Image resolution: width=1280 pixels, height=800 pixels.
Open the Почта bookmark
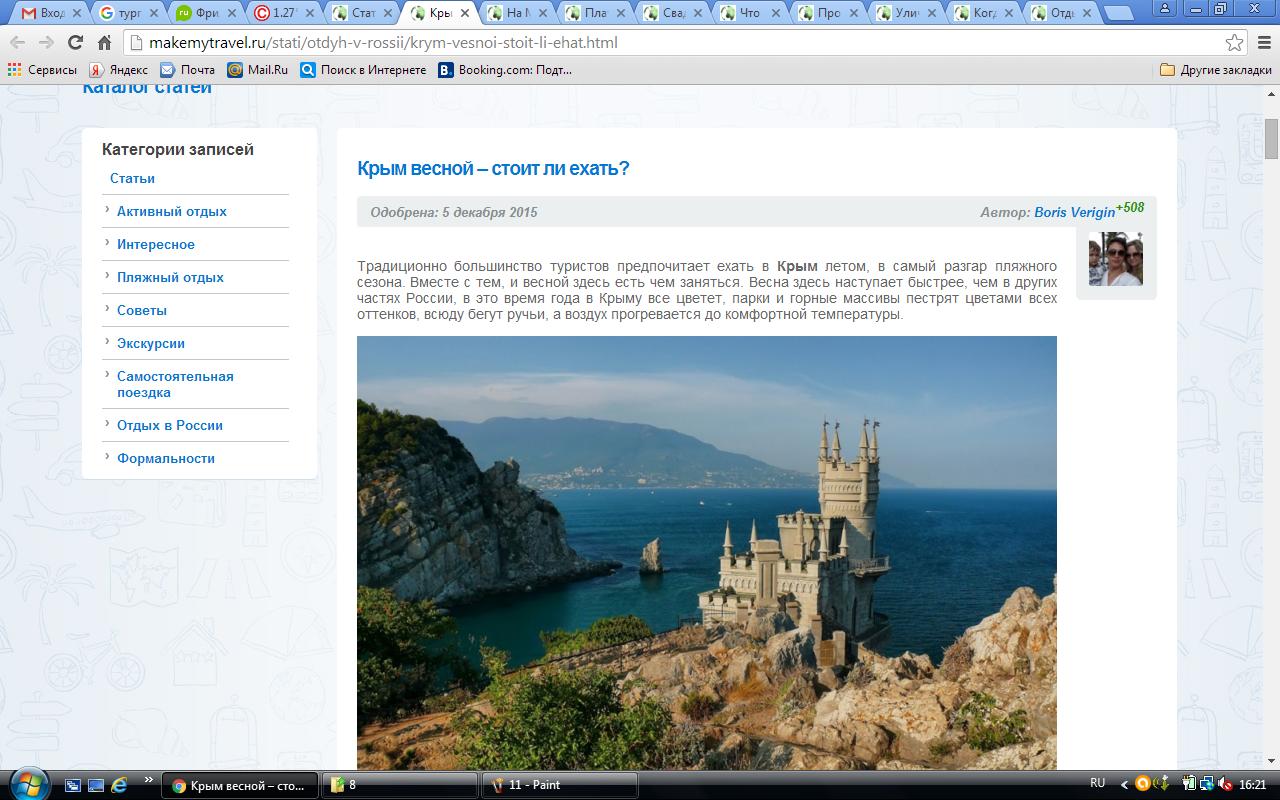[x=187, y=70]
